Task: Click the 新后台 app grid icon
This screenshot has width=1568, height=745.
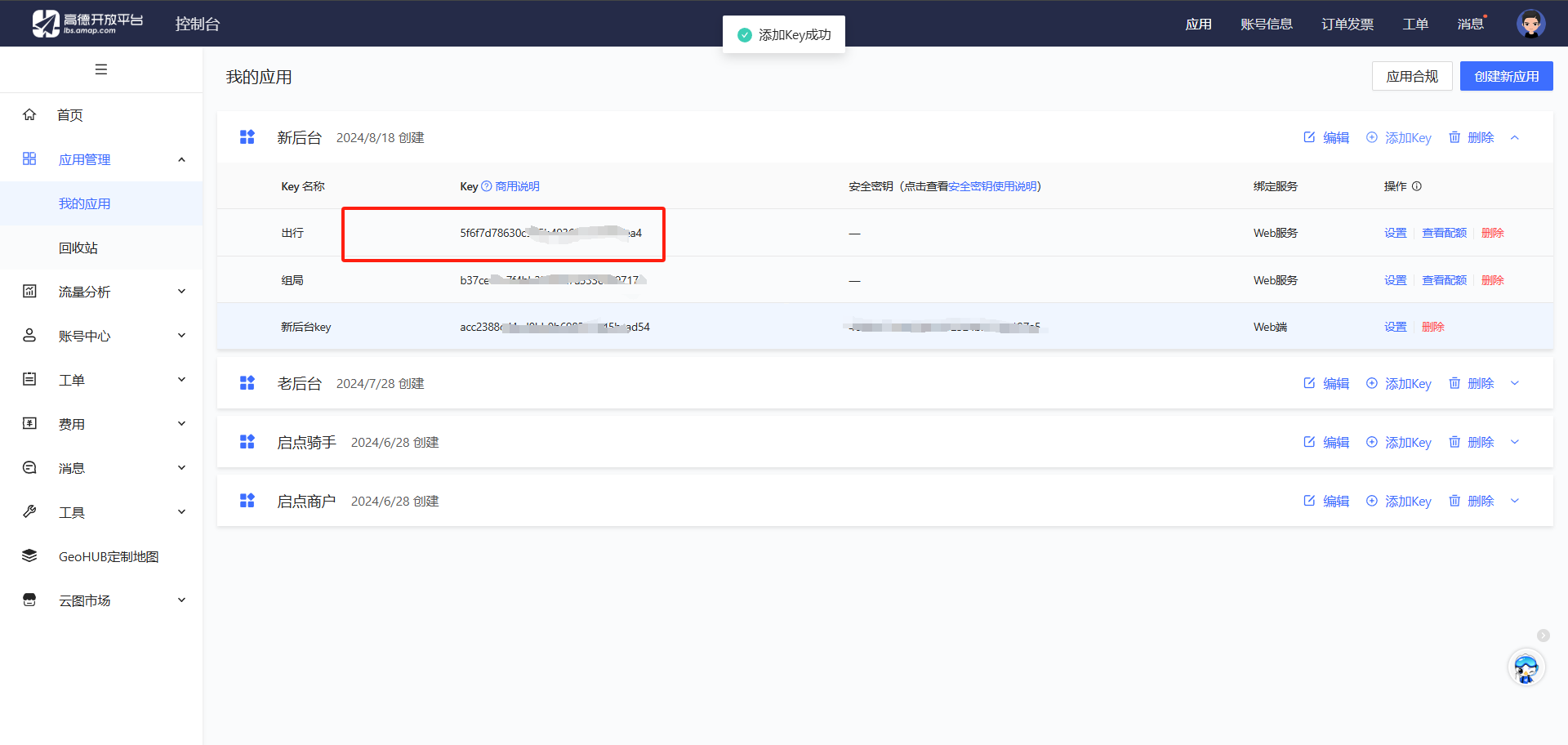Action: click(247, 137)
